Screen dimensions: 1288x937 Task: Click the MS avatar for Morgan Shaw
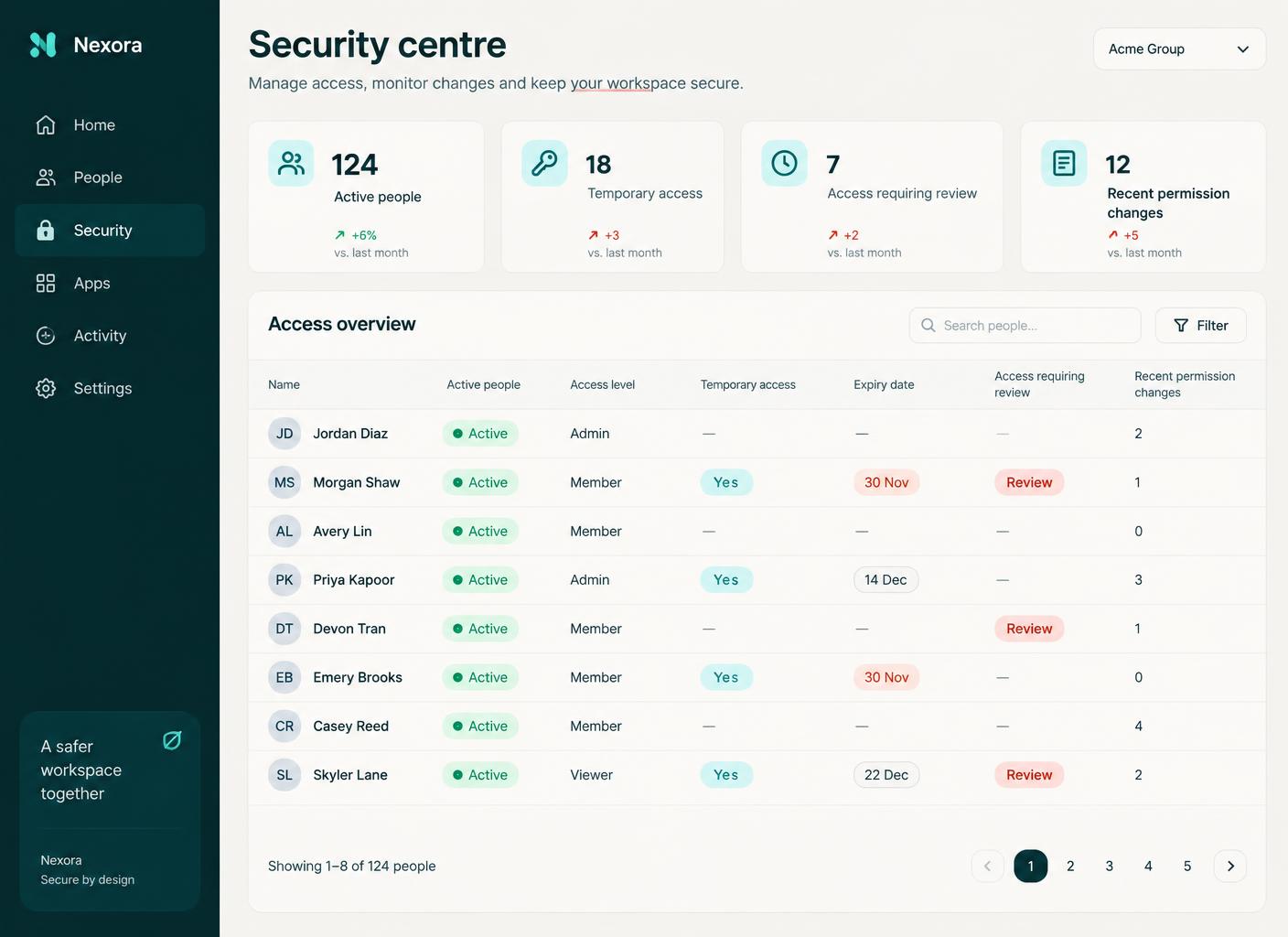tap(284, 482)
